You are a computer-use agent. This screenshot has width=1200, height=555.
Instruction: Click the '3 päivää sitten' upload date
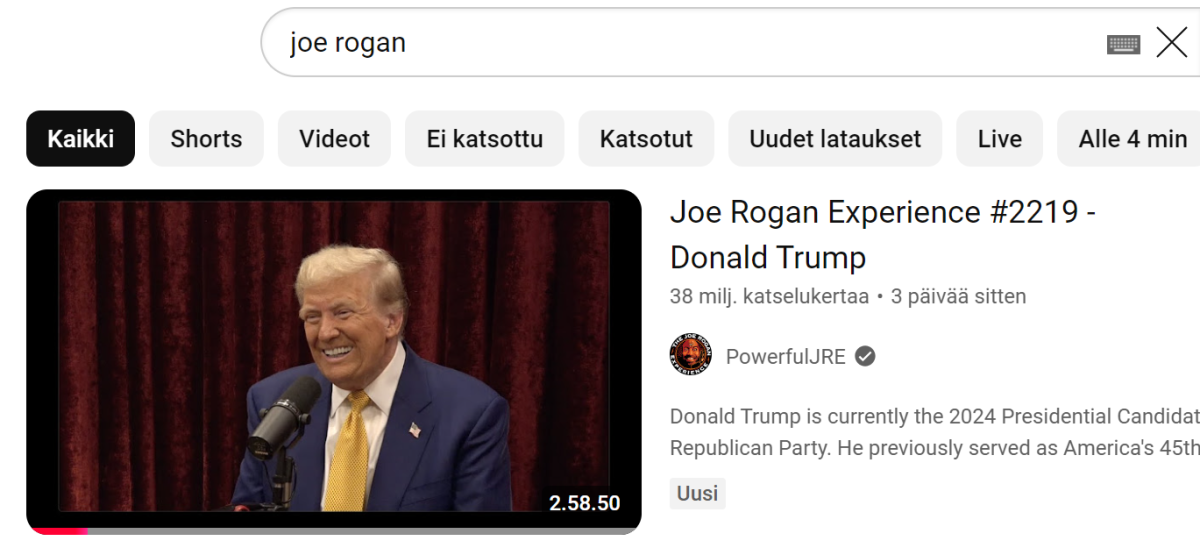pos(958,296)
